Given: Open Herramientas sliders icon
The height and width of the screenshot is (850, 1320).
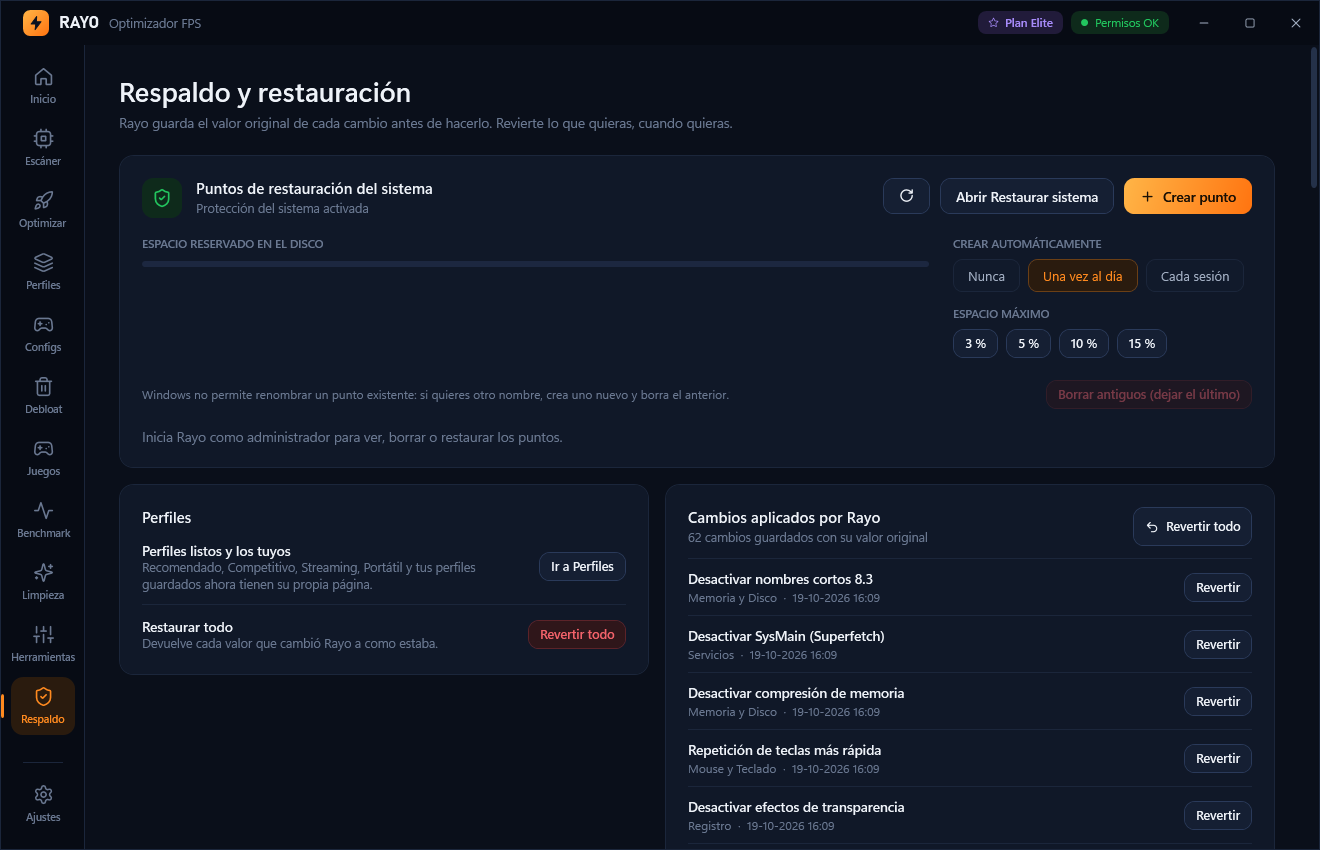Looking at the screenshot, I should click(x=43, y=635).
